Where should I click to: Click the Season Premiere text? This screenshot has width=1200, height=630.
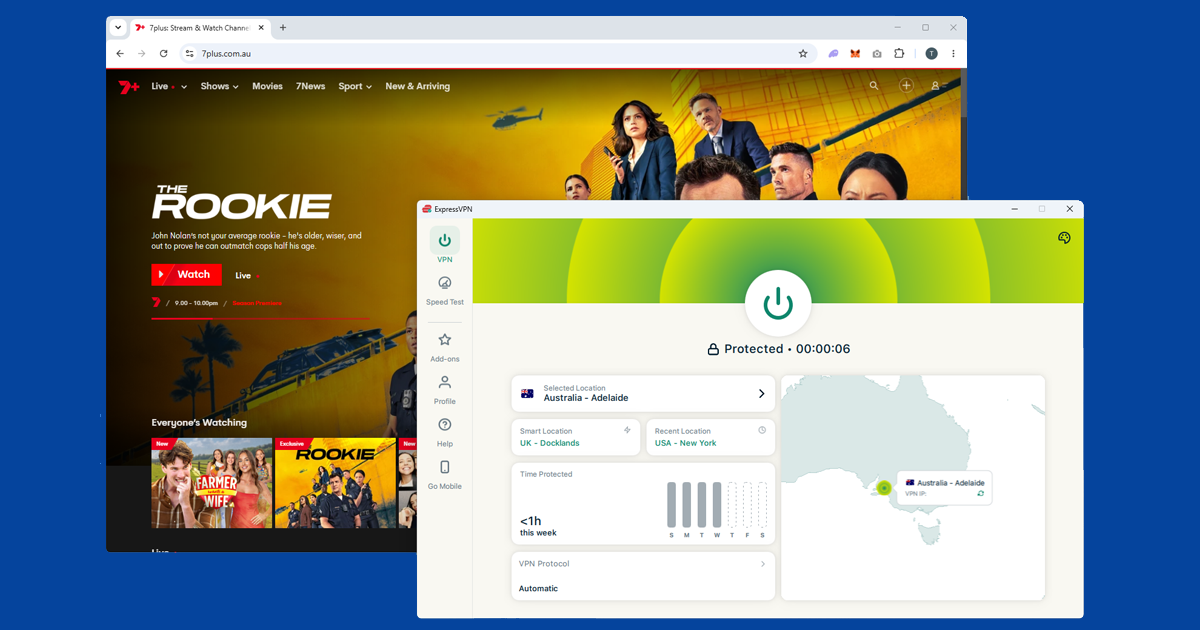(257, 303)
